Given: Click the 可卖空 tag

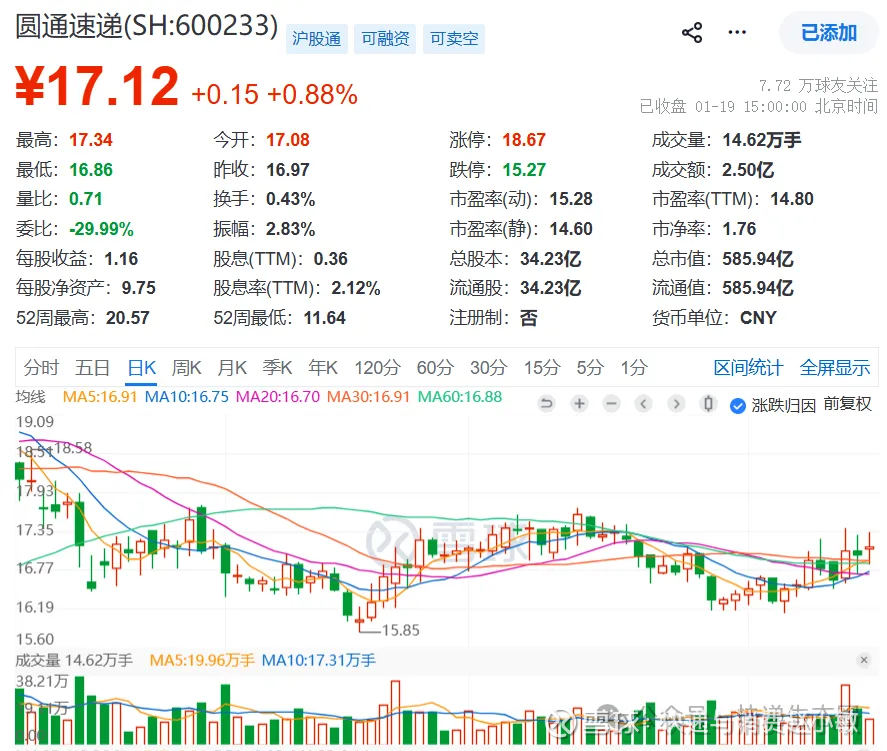Looking at the screenshot, I should point(454,38).
